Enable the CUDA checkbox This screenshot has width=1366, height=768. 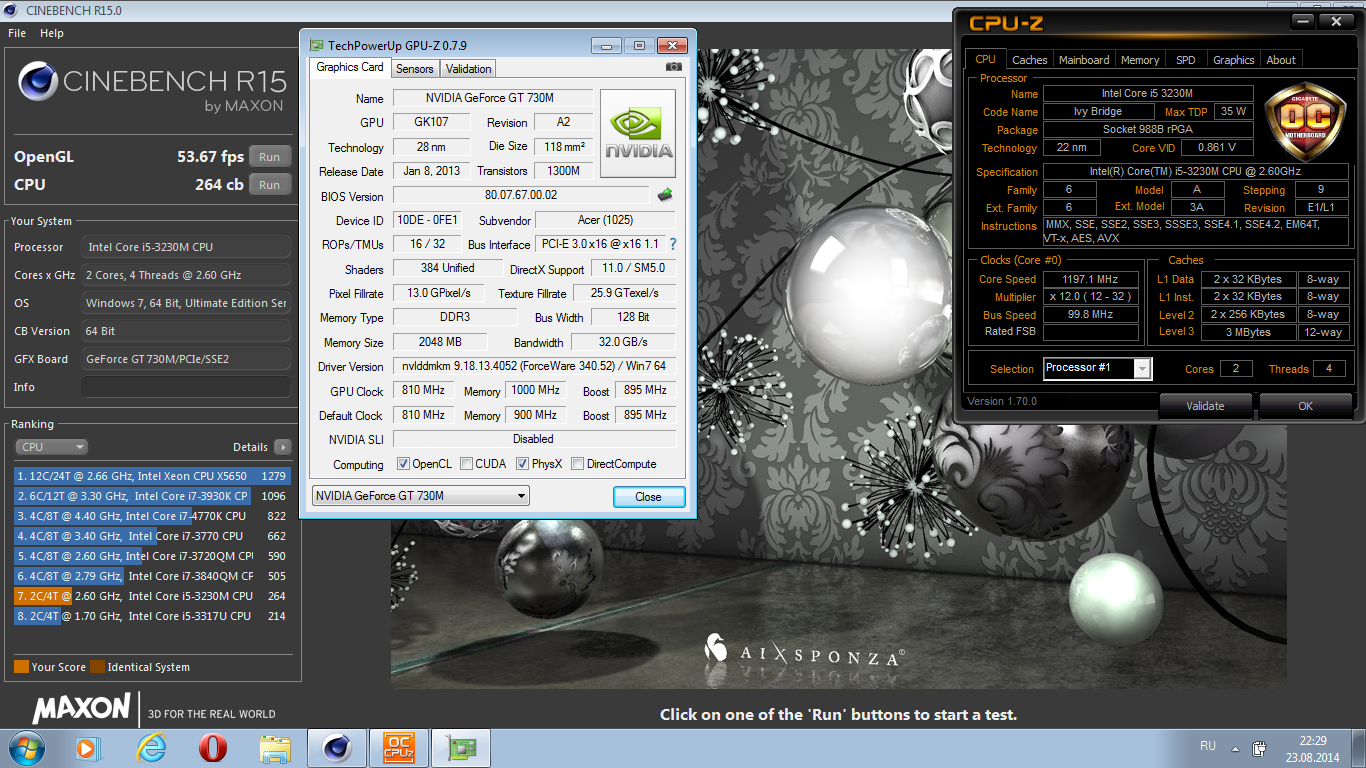pos(466,464)
